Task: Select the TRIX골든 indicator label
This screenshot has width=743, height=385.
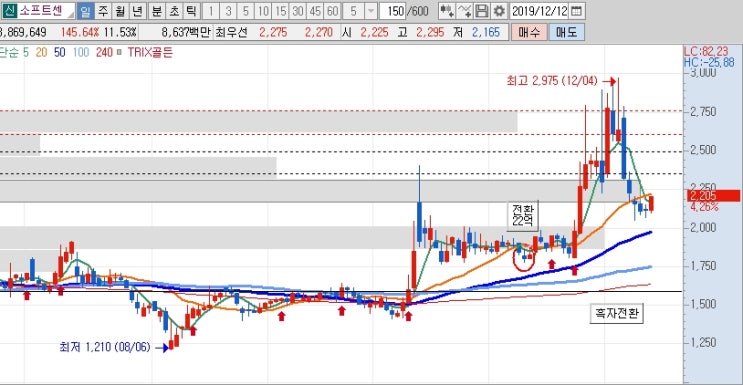Action: pos(150,52)
